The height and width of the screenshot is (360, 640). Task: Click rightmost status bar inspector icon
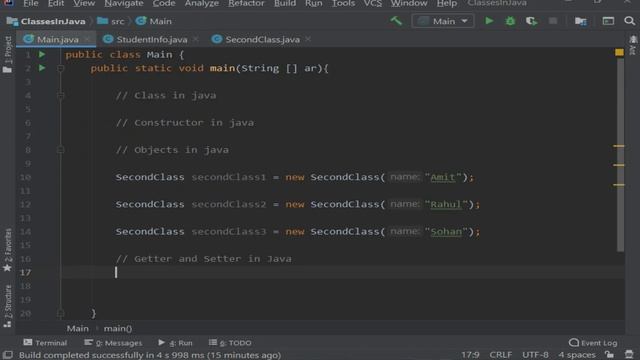[629, 355]
